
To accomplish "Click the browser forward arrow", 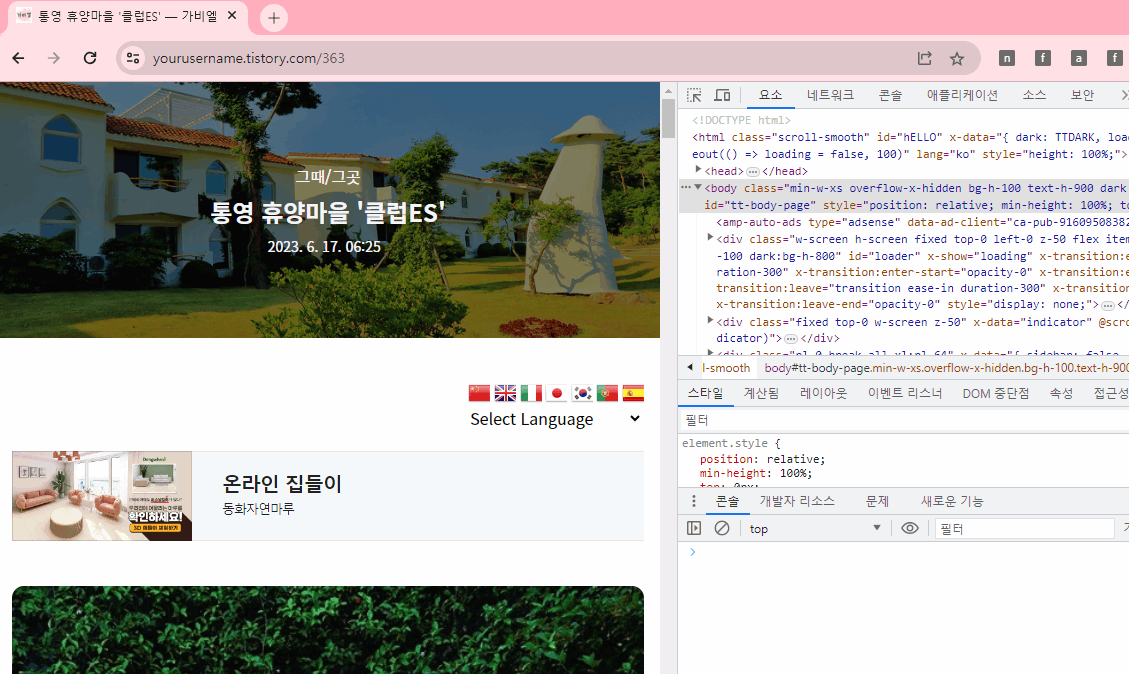I will point(54,58).
